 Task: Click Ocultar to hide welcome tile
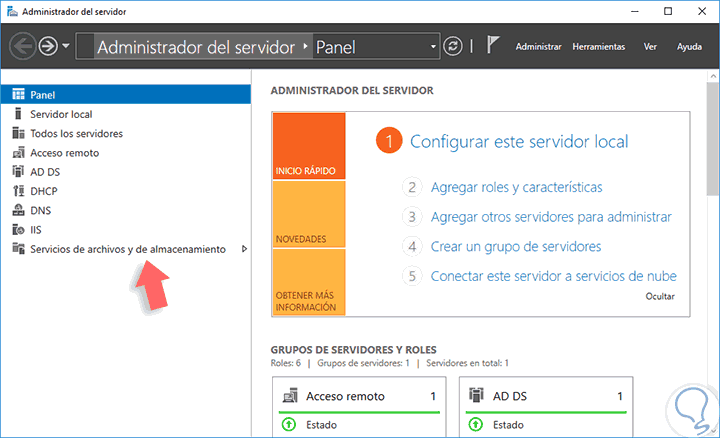pos(660,296)
